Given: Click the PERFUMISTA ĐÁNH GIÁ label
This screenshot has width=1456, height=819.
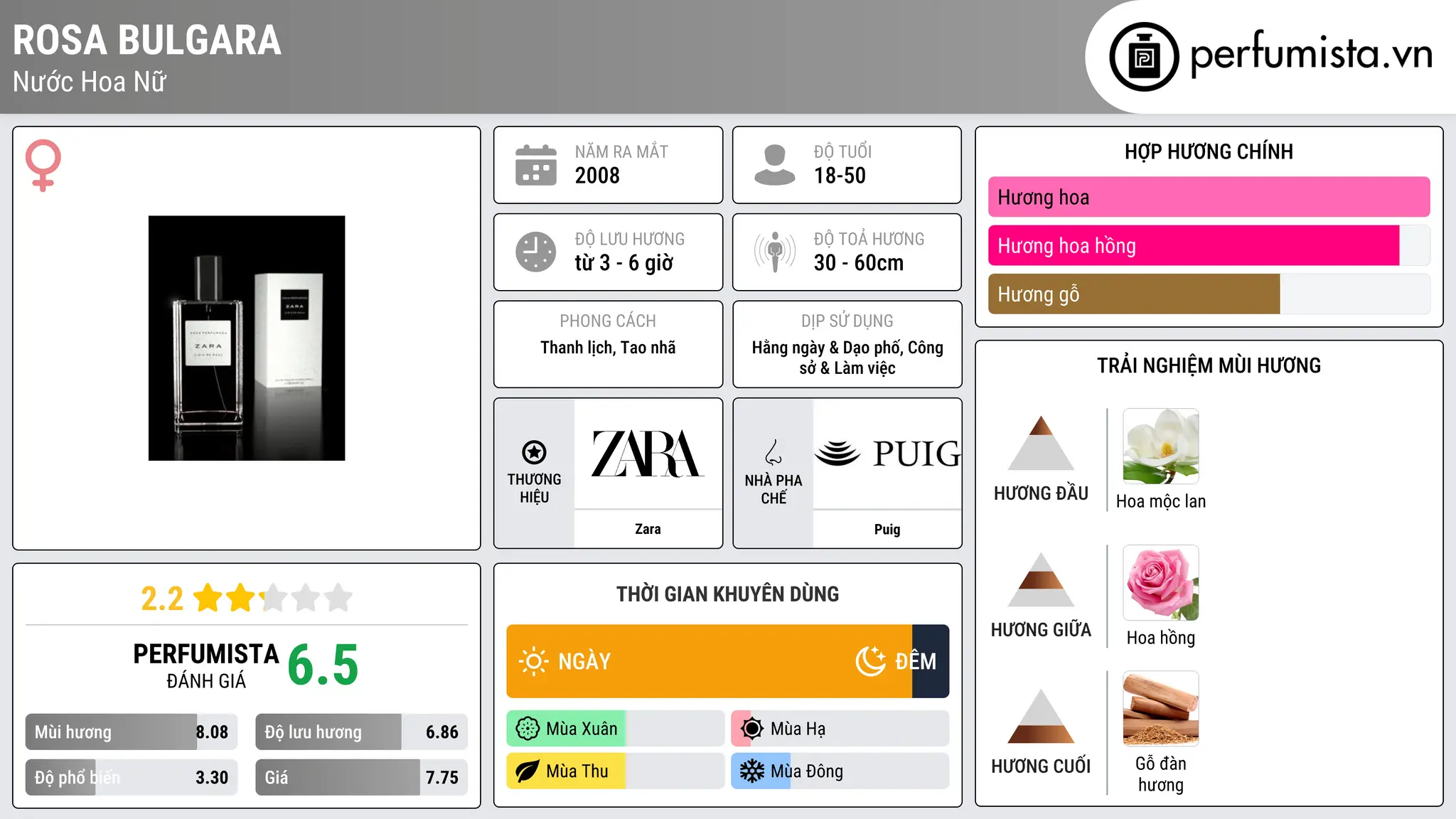Looking at the screenshot, I should pyautogui.click(x=206, y=666).
